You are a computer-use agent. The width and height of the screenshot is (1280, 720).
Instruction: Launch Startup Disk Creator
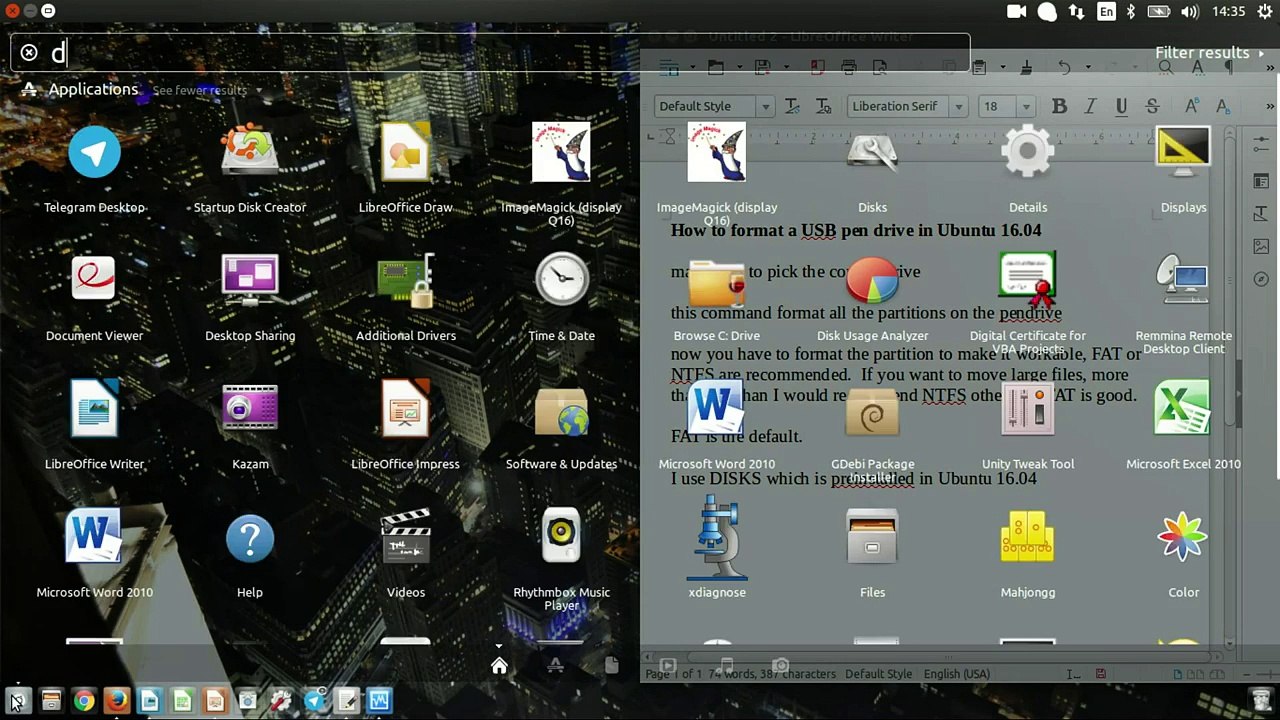coord(250,167)
